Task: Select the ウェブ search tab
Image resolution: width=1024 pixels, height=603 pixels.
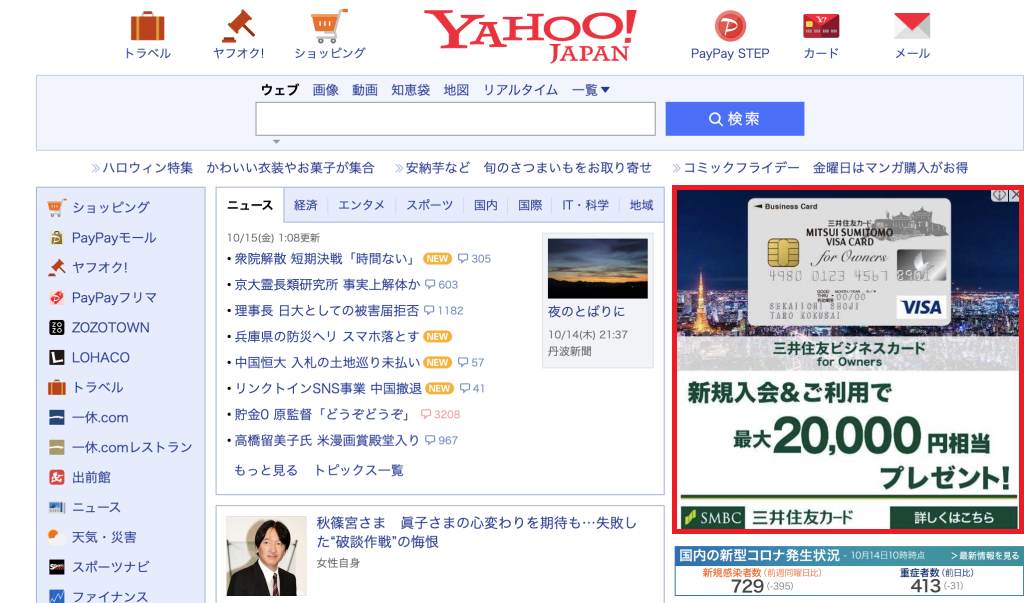Action: pyautogui.click(x=280, y=90)
